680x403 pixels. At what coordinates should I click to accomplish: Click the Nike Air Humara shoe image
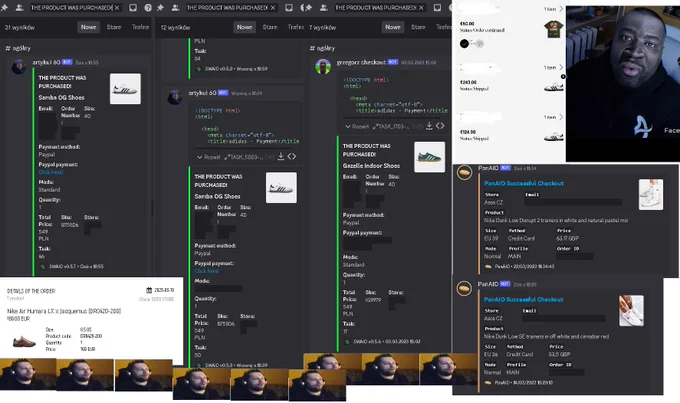(24, 341)
